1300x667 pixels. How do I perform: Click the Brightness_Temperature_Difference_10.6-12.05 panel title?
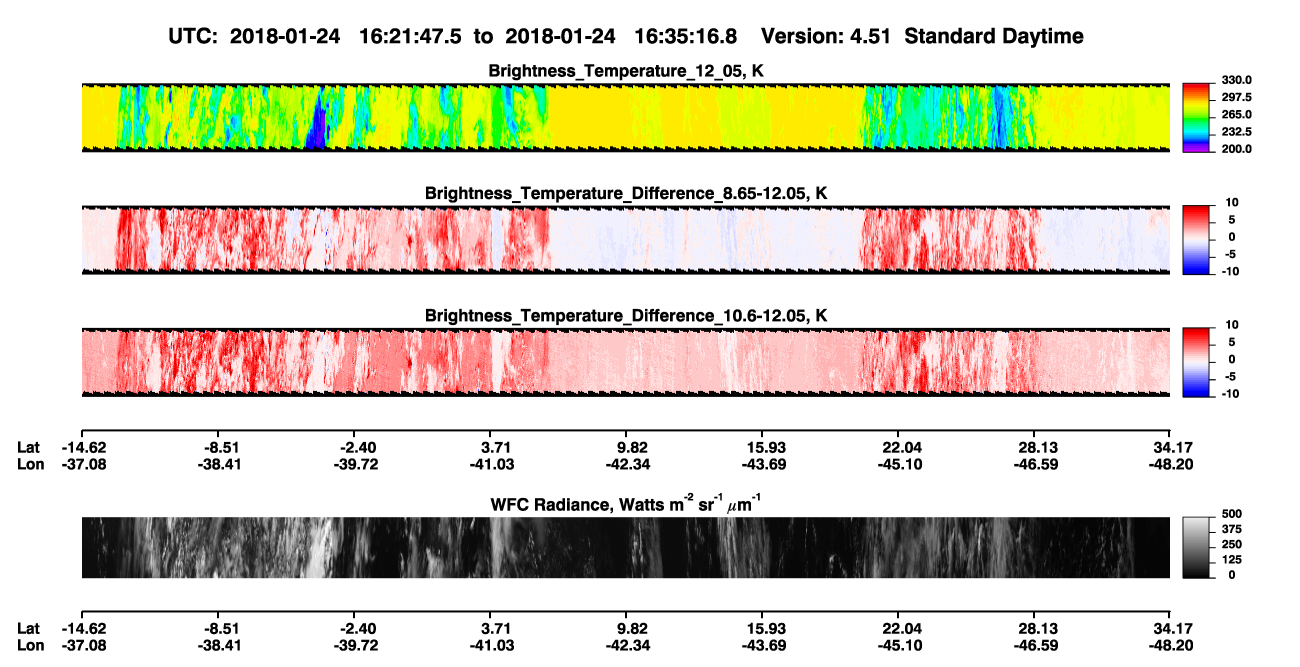click(626, 316)
